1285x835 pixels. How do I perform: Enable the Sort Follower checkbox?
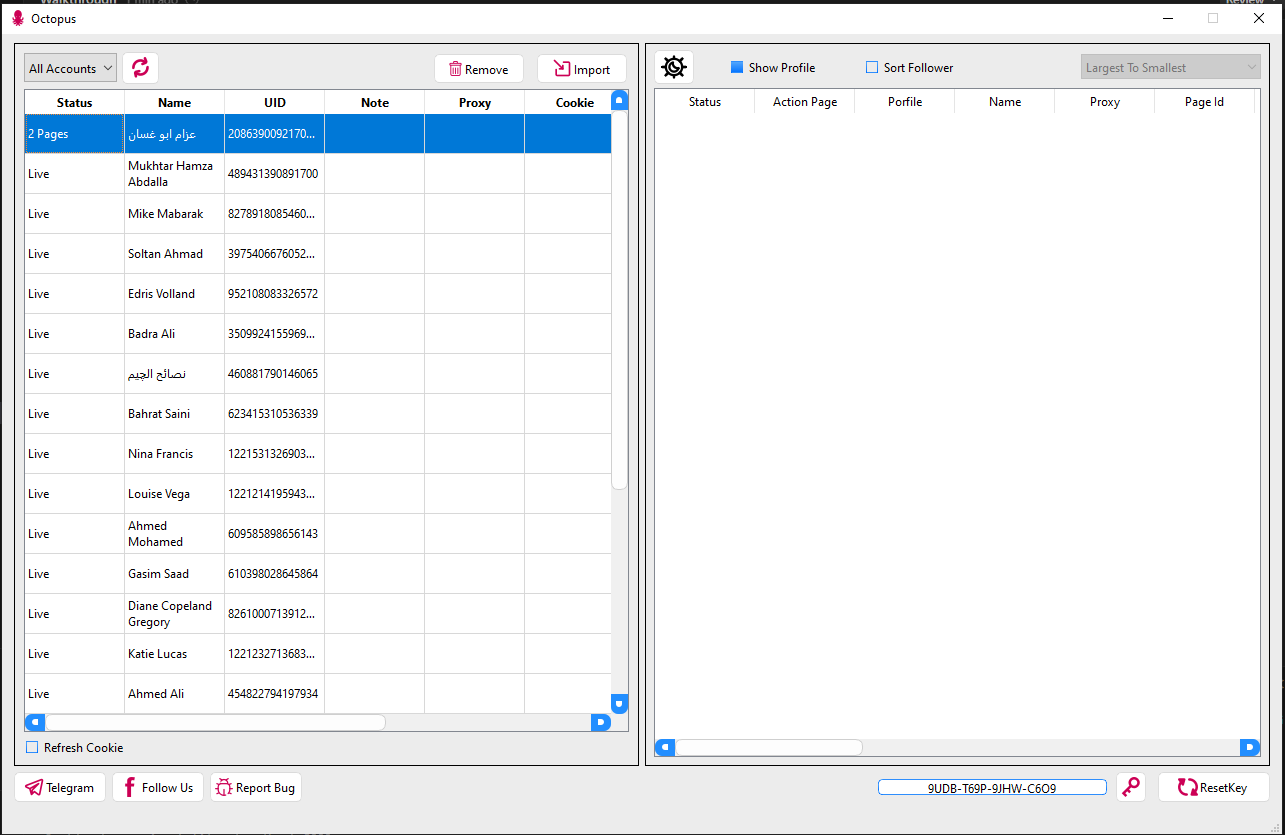click(x=872, y=68)
